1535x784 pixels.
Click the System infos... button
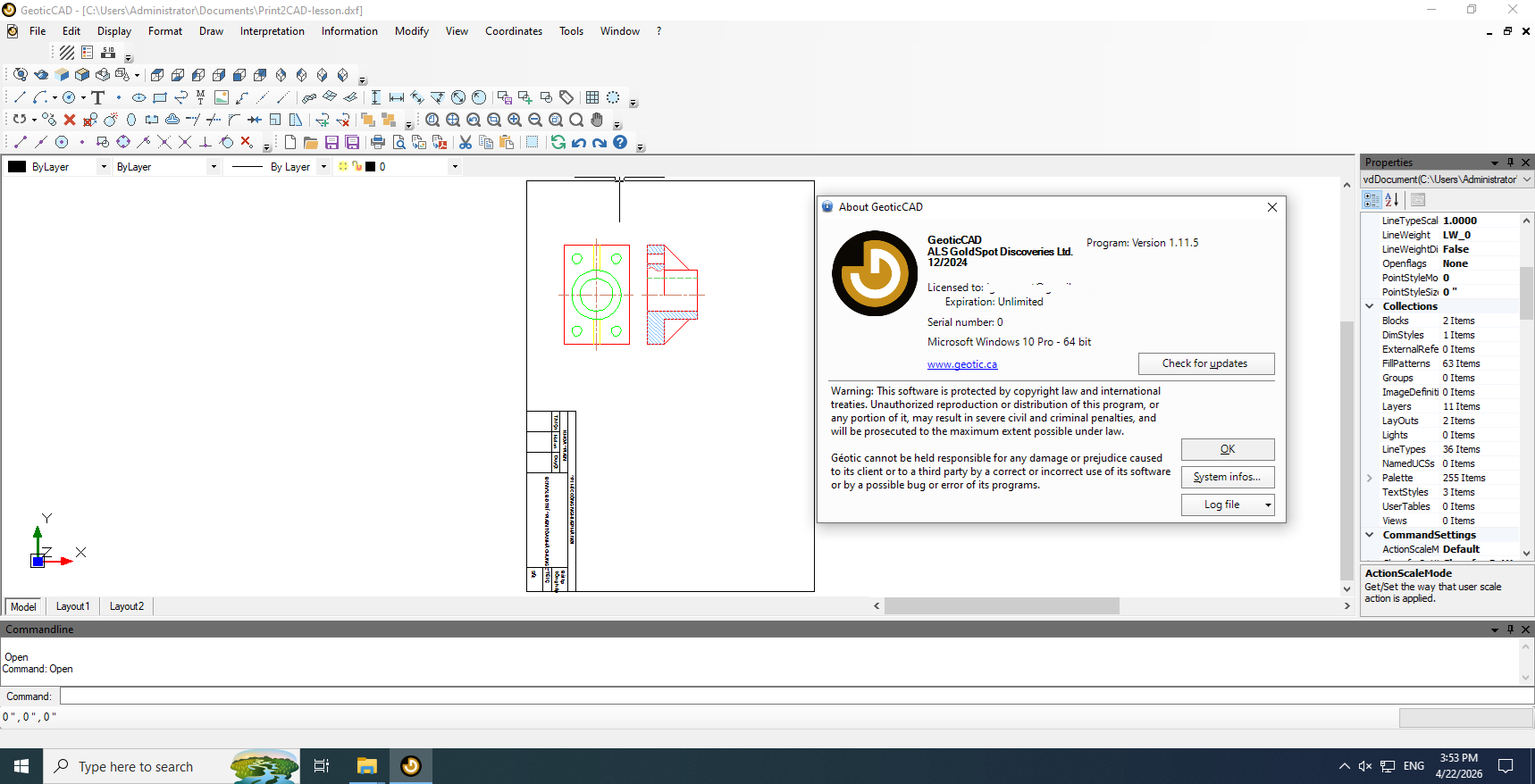(x=1228, y=477)
